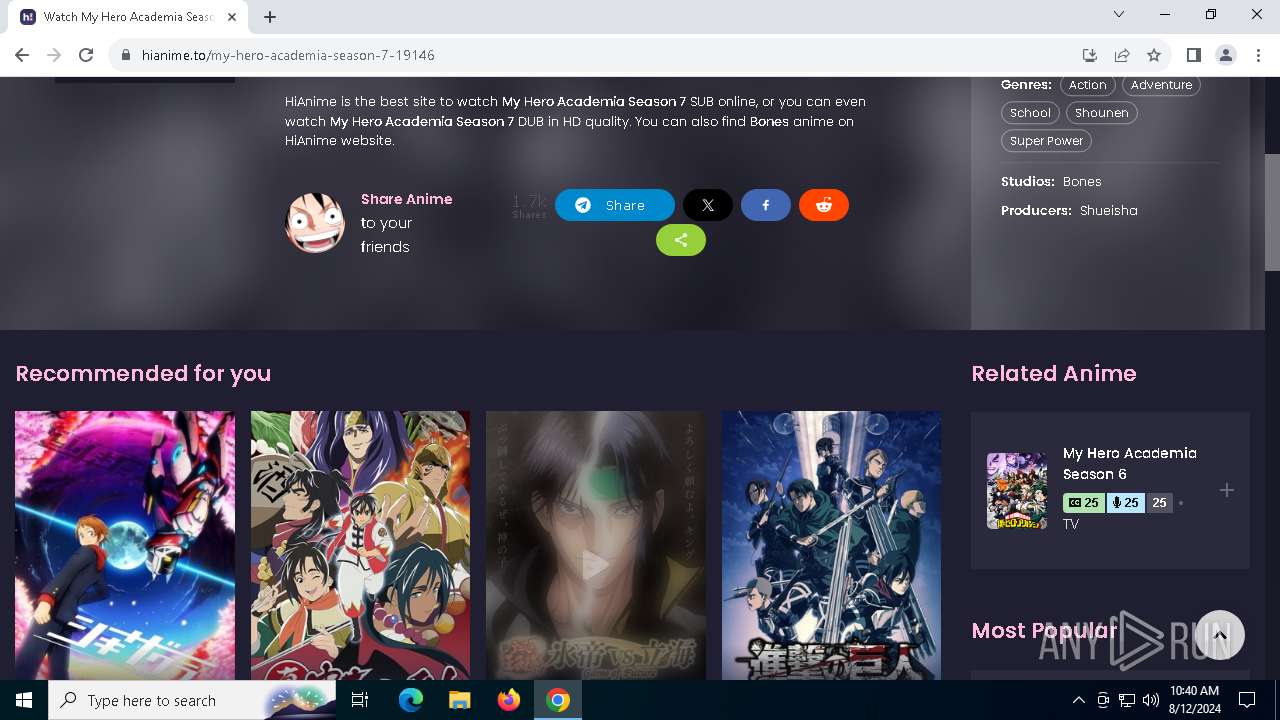Click the Recommended for you heading
The image size is (1280, 720).
(143, 374)
